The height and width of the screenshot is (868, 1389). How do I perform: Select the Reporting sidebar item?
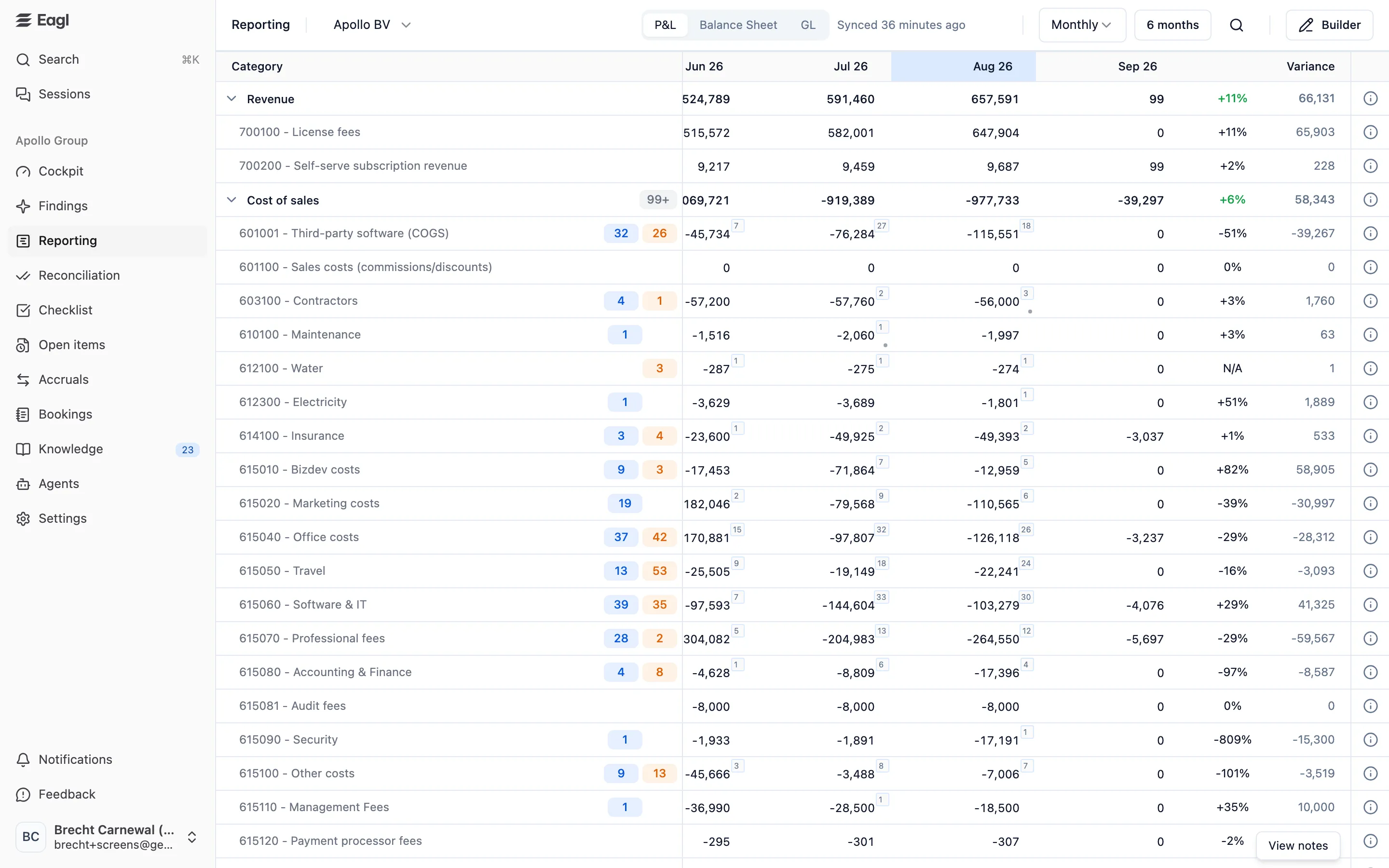coord(108,241)
